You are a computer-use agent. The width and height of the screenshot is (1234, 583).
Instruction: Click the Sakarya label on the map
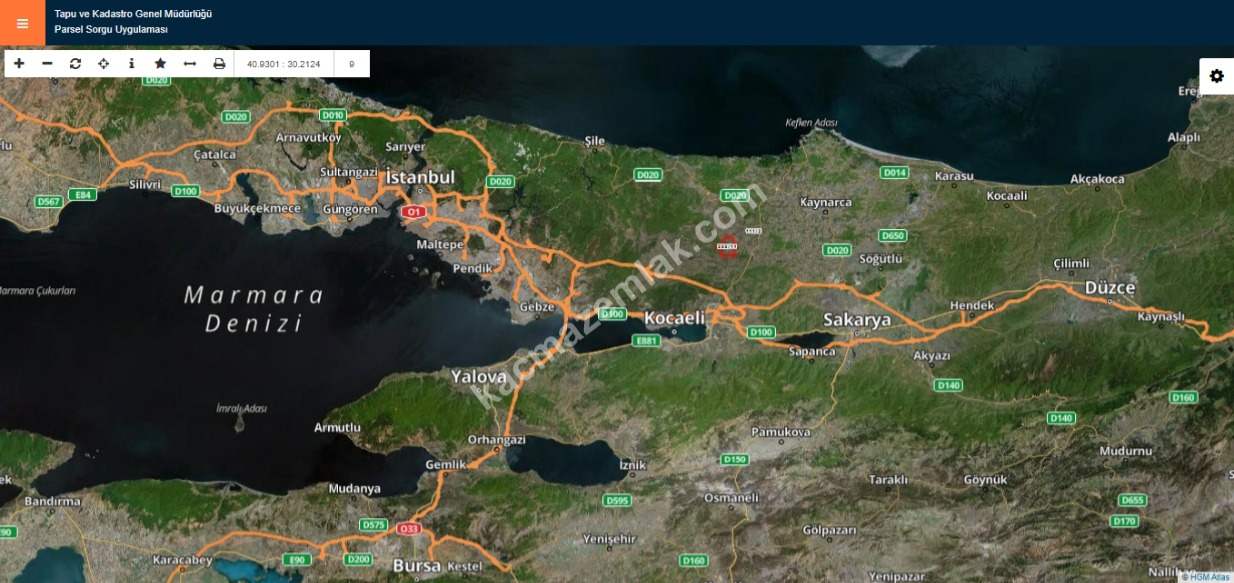pyautogui.click(x=857, y=320)
